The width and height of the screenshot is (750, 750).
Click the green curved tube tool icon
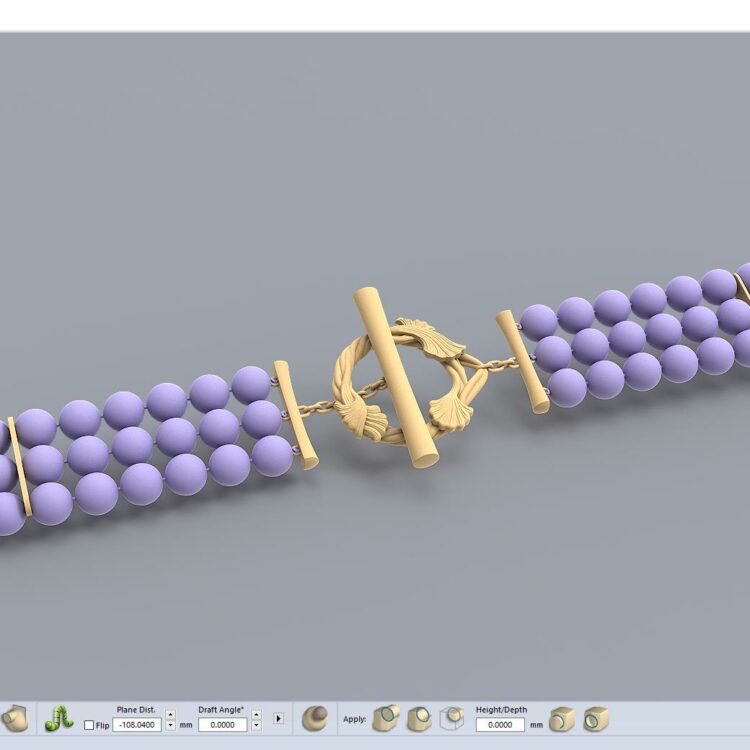click(x=59, y=718)
